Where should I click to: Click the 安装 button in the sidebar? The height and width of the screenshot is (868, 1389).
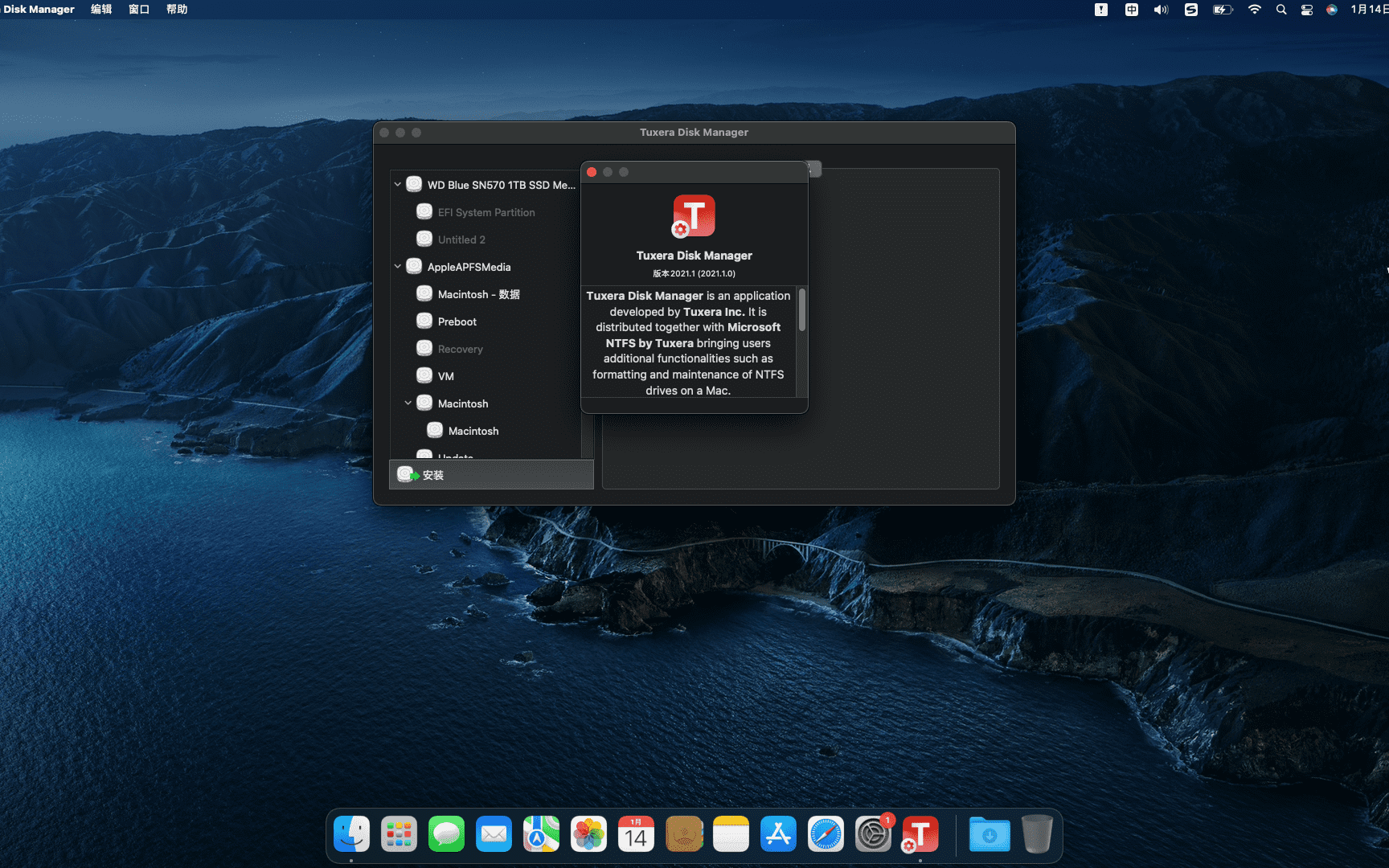click(491, 474)
